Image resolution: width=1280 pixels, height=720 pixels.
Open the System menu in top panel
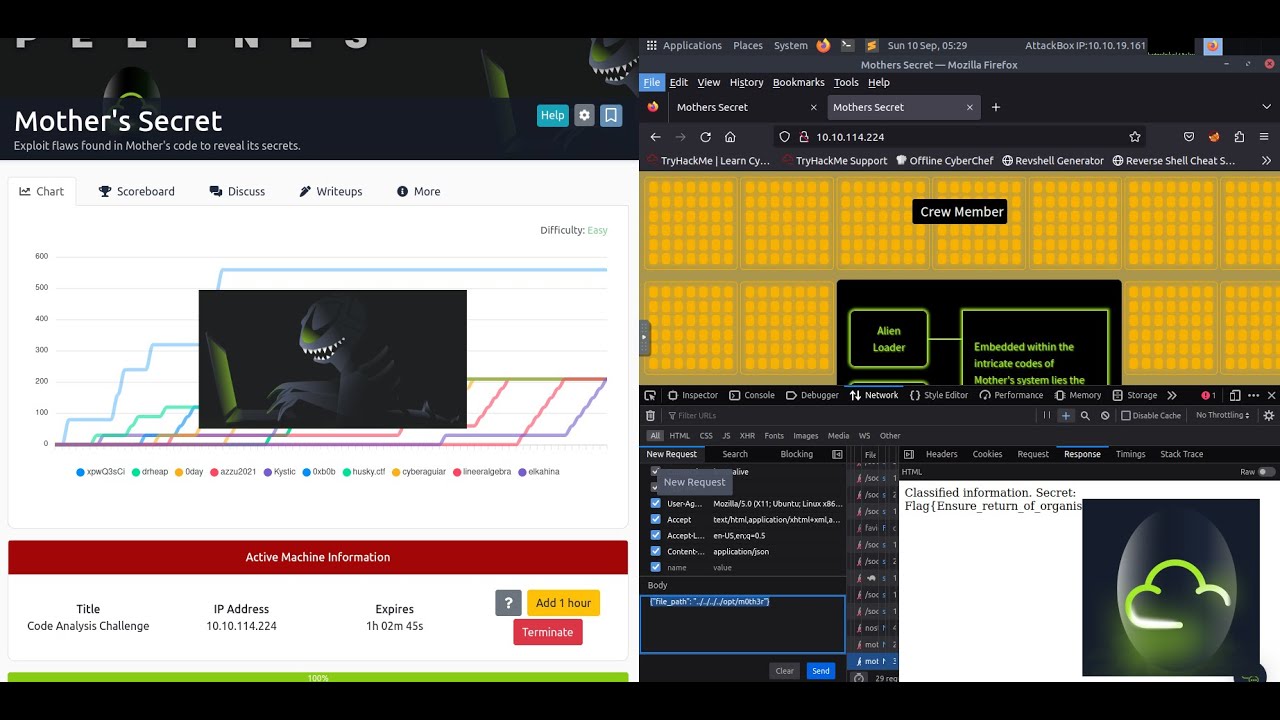[791, 45]
